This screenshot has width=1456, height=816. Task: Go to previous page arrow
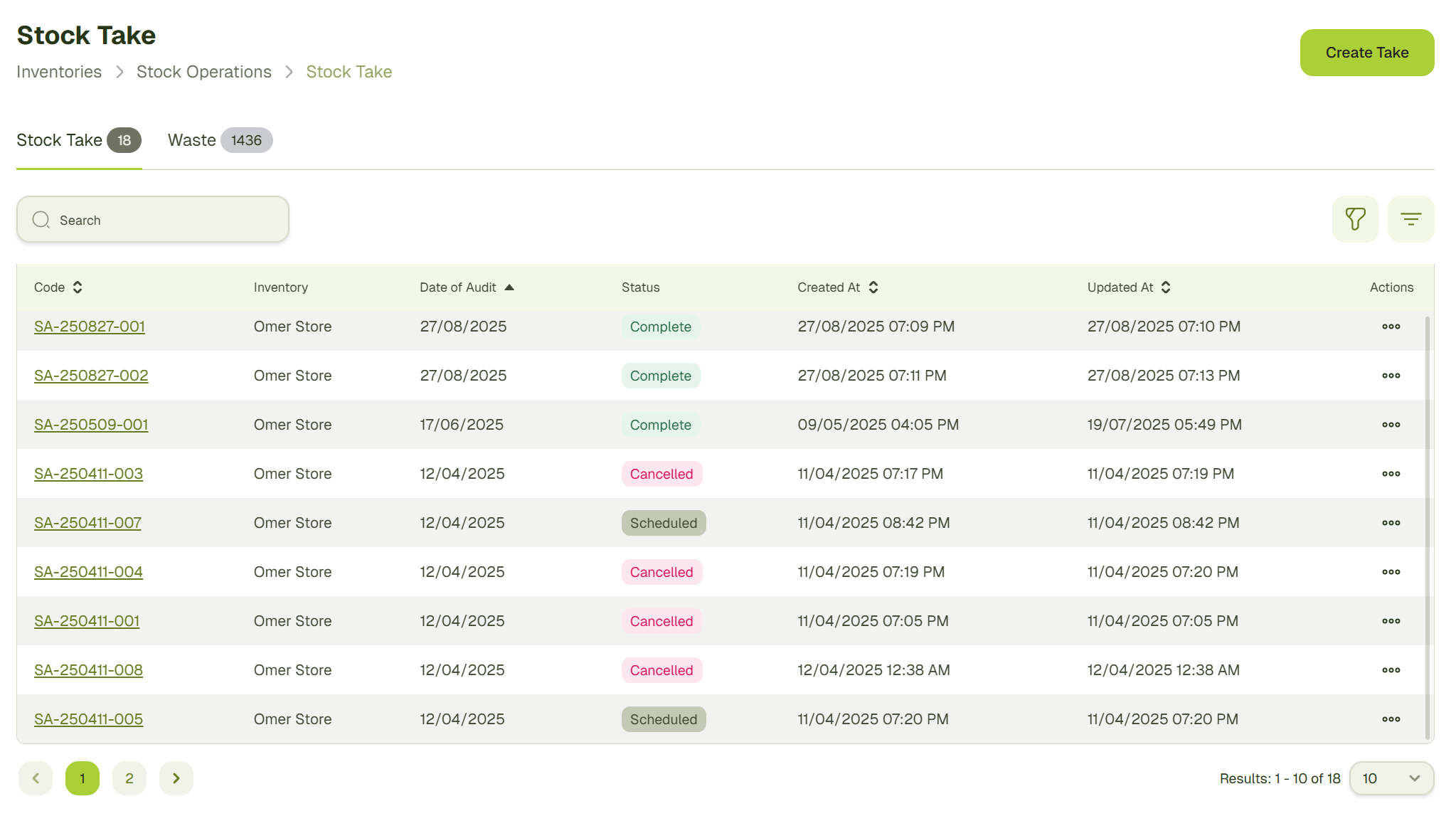(36, 778)
